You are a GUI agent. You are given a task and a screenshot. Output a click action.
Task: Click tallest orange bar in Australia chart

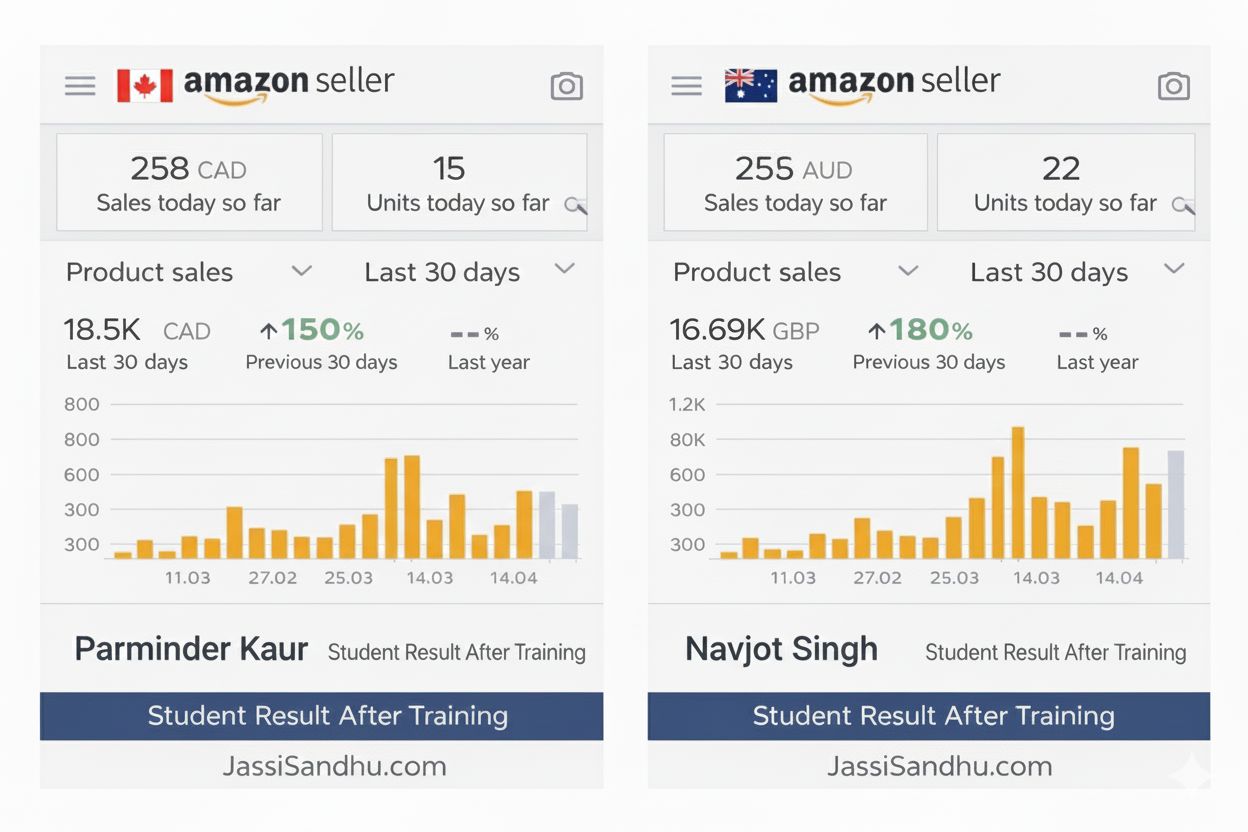pos(1018,492)
